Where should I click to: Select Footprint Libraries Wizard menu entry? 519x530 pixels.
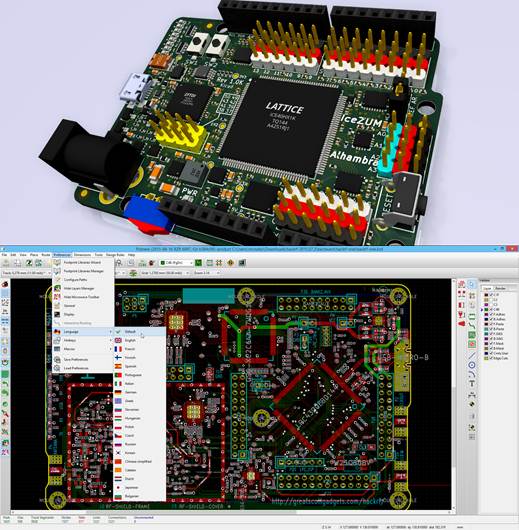click(83, 262)
